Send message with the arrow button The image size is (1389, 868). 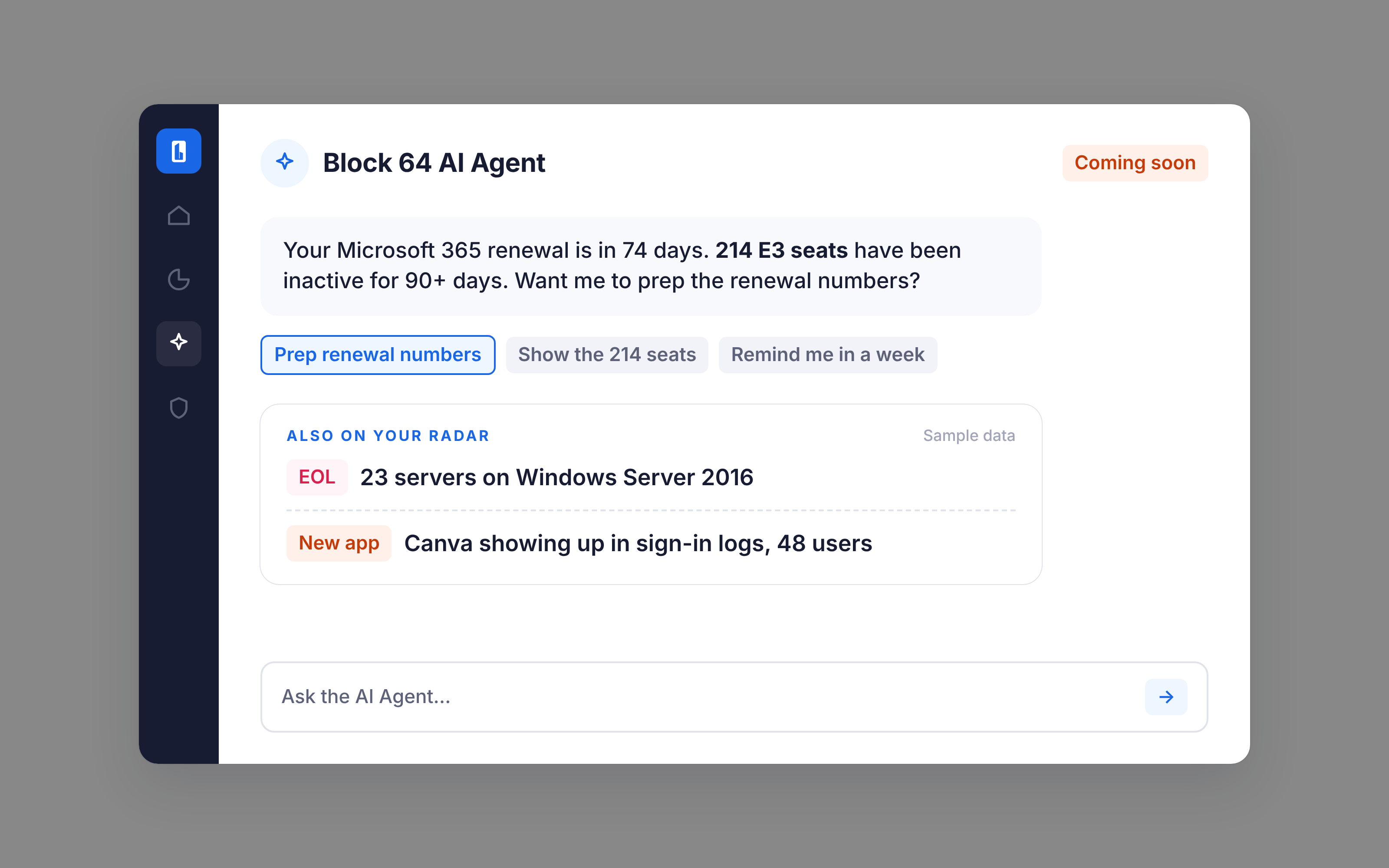pyautogui.click(x=1166, y=697)
